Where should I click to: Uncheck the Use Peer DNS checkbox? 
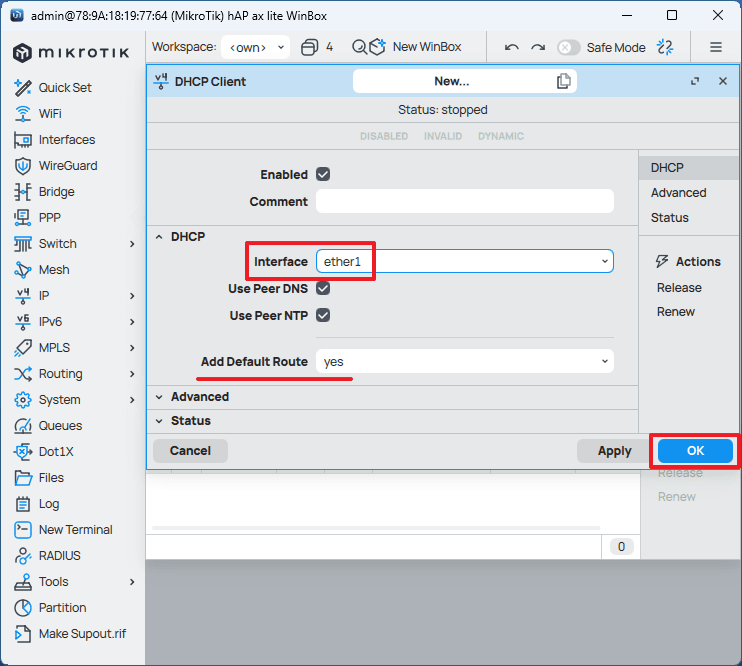[x=323, y=288]
